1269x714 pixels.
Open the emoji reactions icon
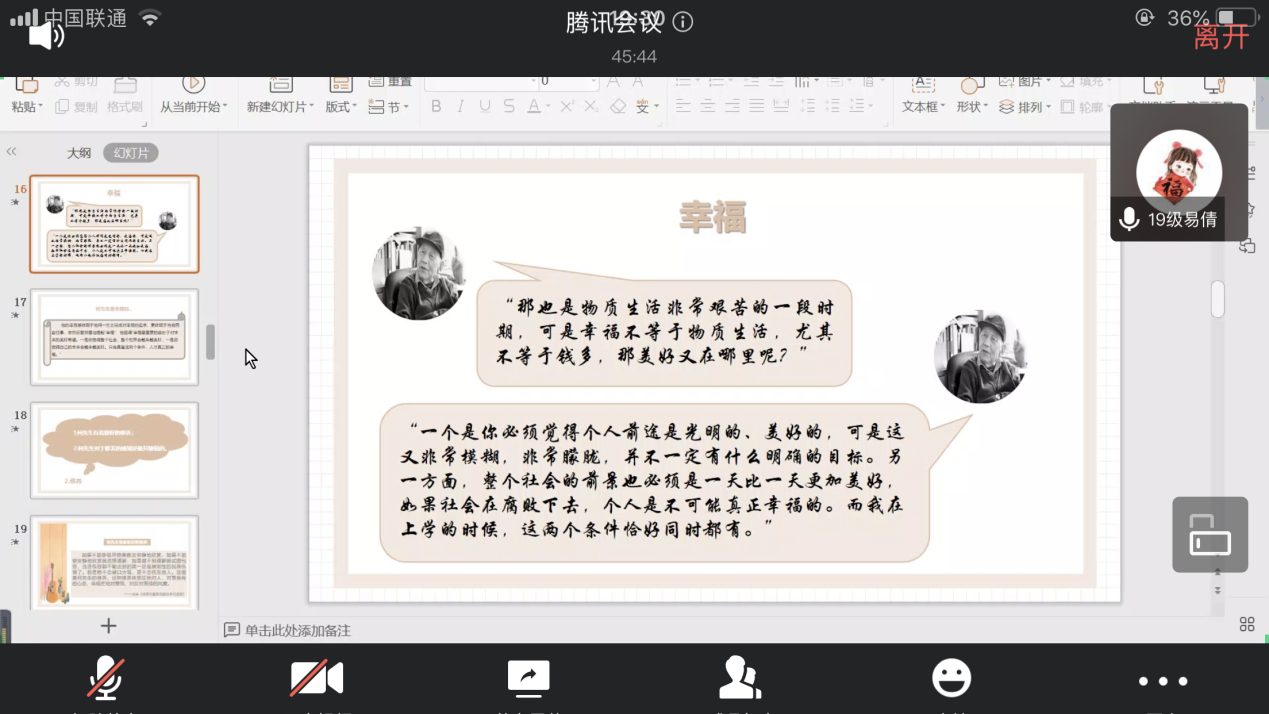(951, 679)
